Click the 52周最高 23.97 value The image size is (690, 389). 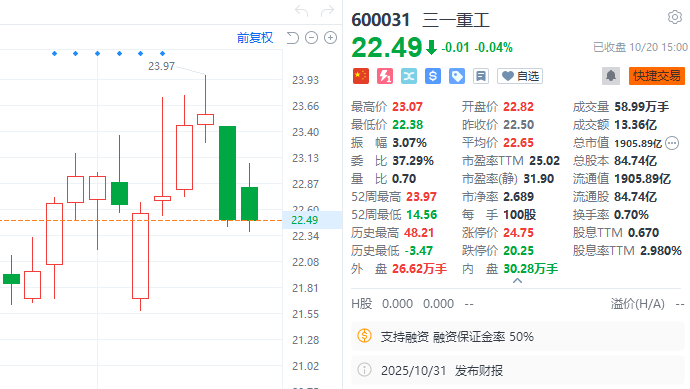[421, 197]
